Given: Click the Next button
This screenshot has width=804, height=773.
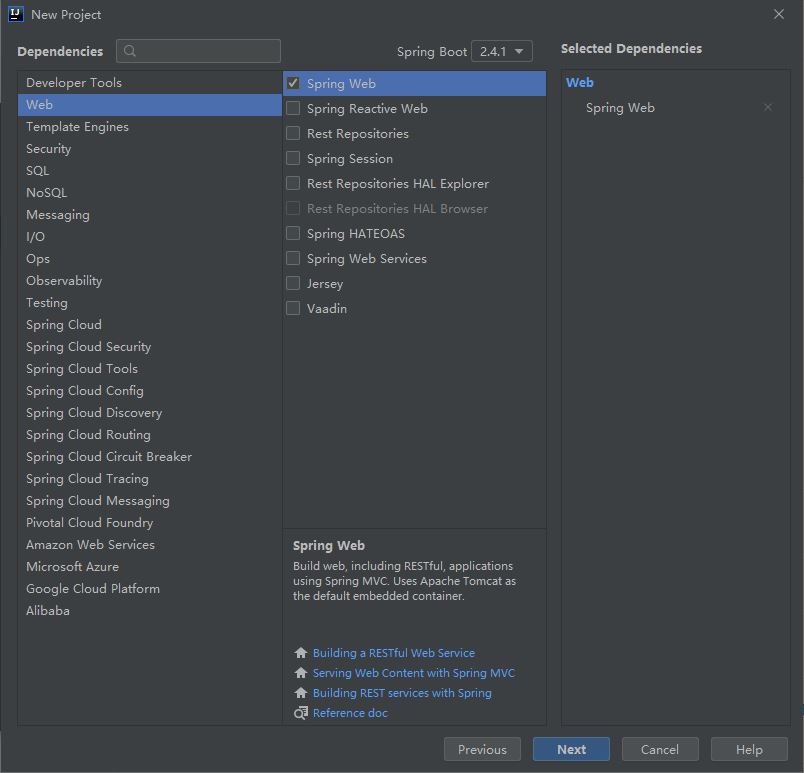Looking at the screenshot, I should (572, 749).
